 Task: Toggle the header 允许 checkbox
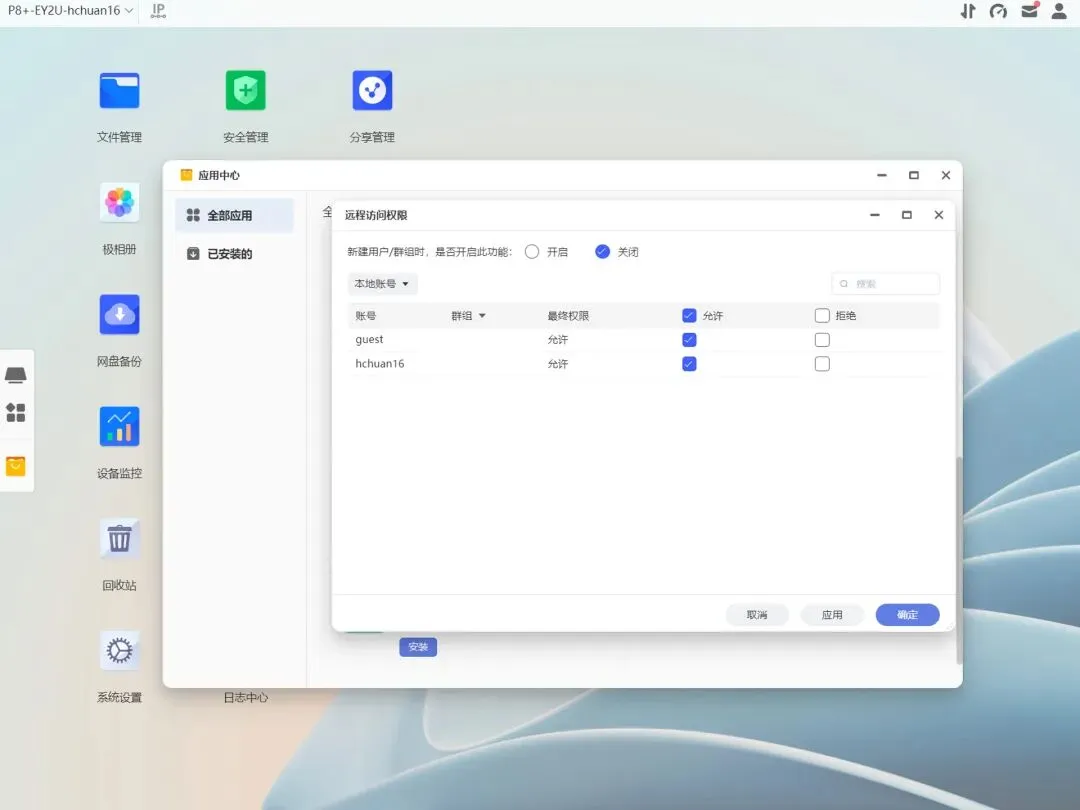click(x=689, y=315)
